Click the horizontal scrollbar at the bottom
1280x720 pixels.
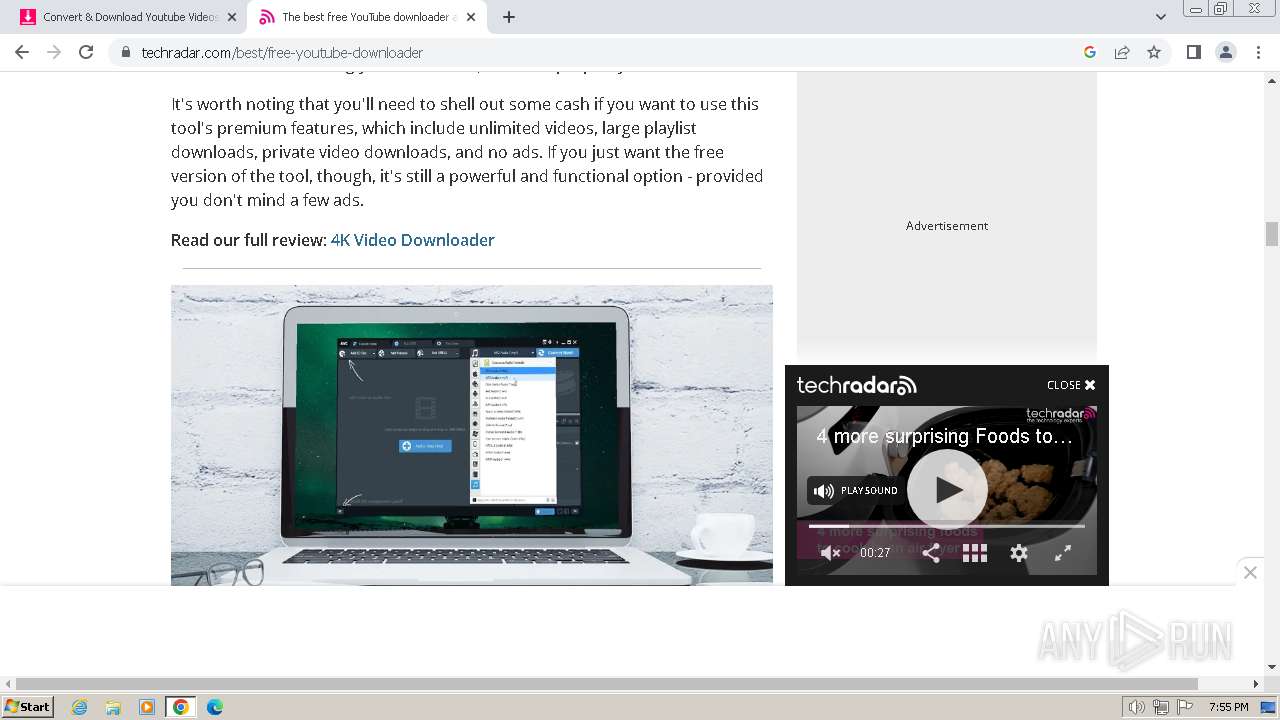click(x=607, y=684)
